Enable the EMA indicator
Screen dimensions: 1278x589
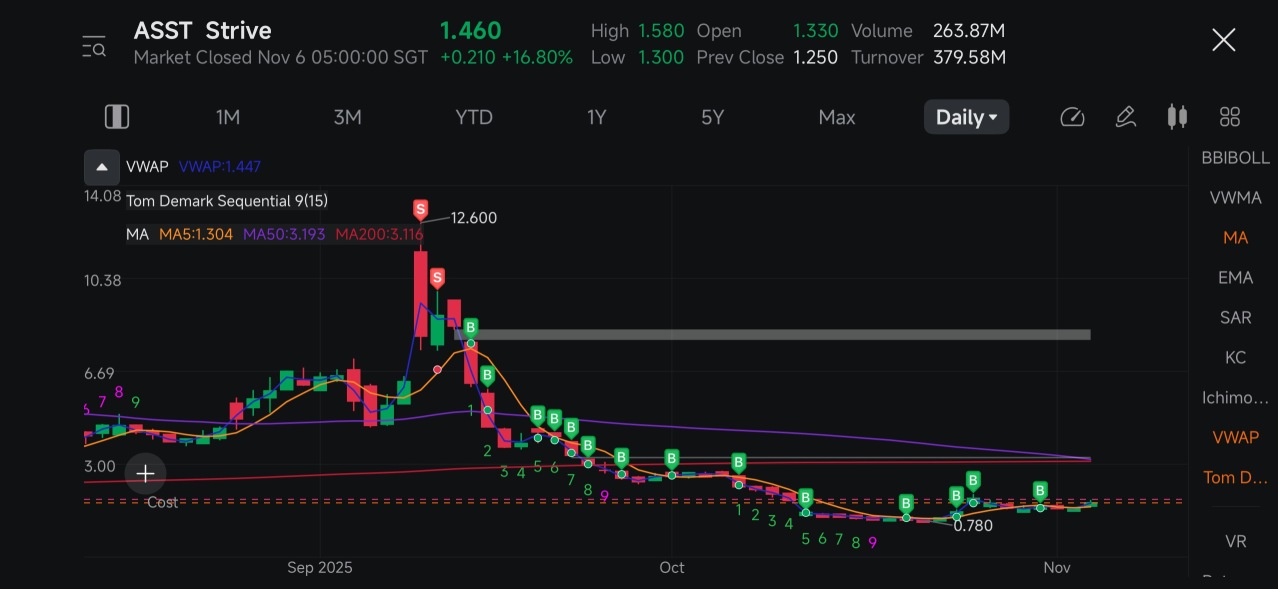coord(1235,278)
